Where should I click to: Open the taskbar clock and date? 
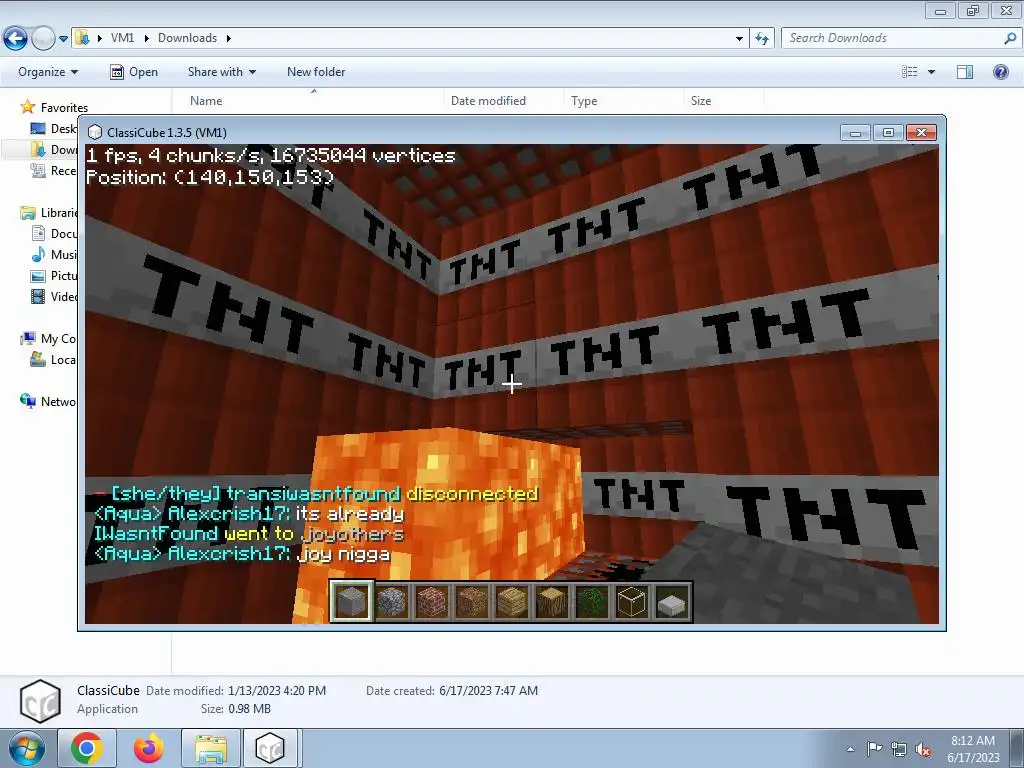click(973, 749)
